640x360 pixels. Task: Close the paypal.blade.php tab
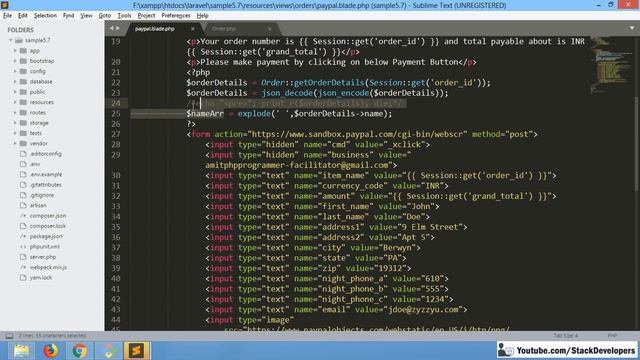pyautogui.click(x=193, y=29)
